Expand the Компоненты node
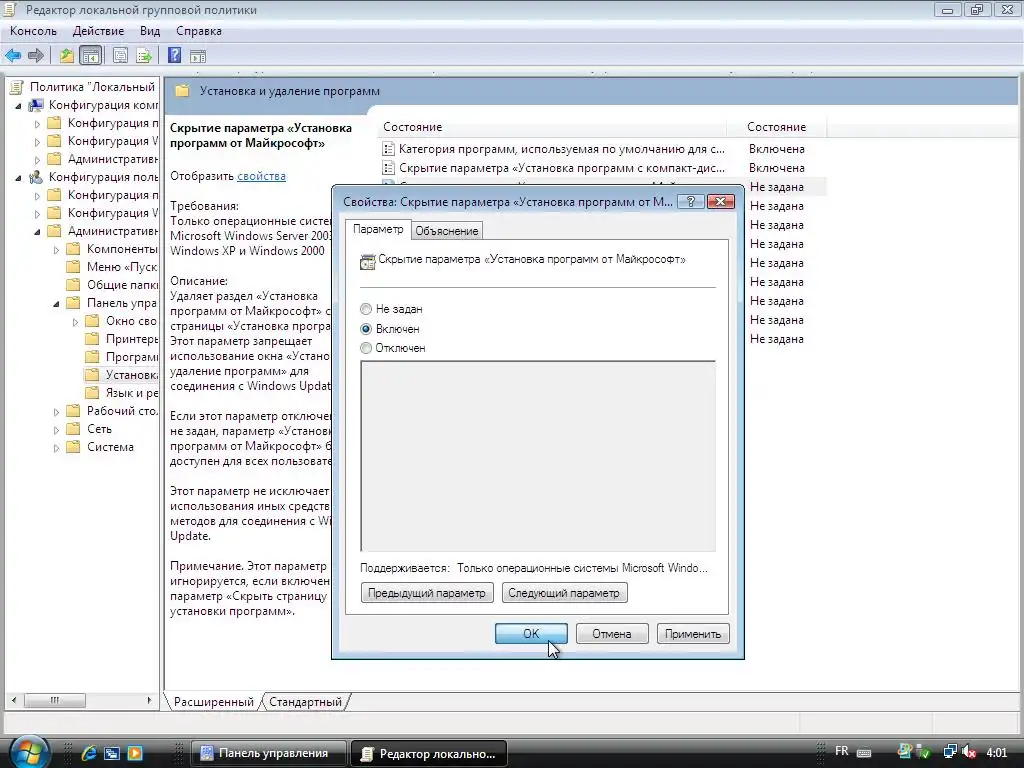The height and width of the screenshot is (768, 1024). tap(56, 249)
